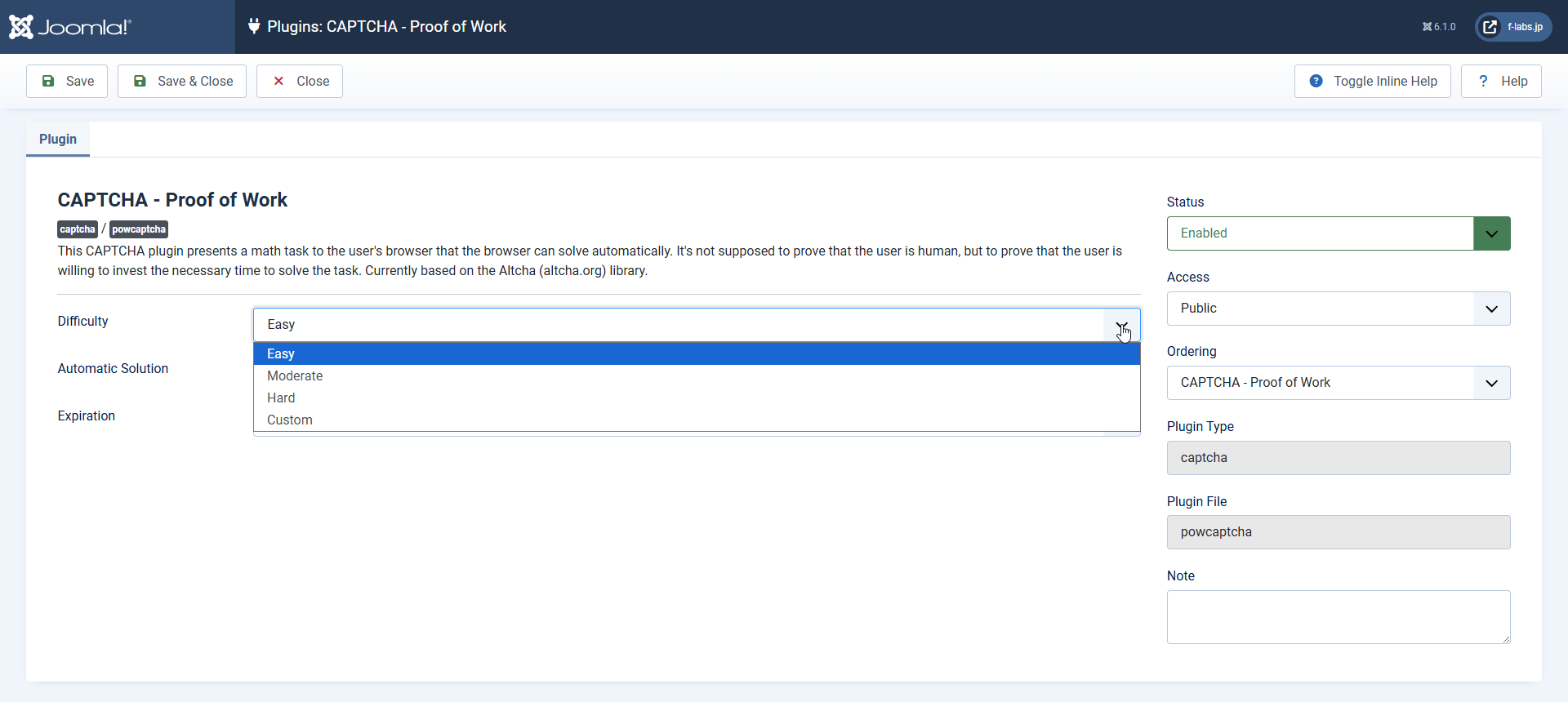Click into the Note text area
The height and width of the screenshot is (702, 1568).
[1339, 617]
